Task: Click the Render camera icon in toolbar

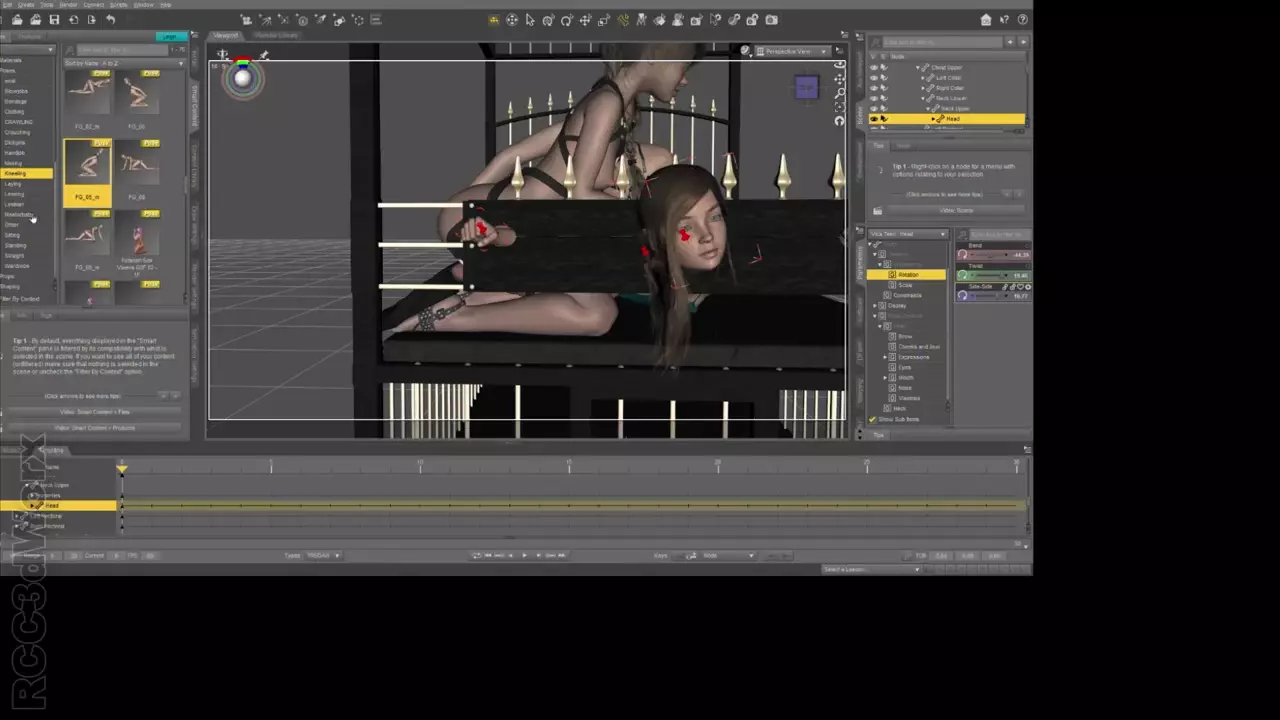Action: tap(771, 20)
